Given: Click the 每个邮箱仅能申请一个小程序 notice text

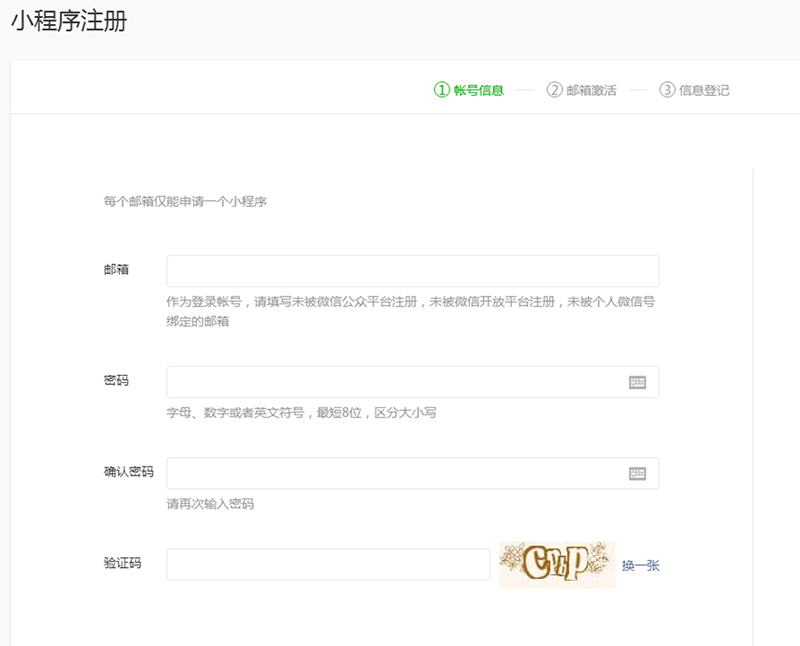Looking at the screenshot, I should [x=185, y=201].
